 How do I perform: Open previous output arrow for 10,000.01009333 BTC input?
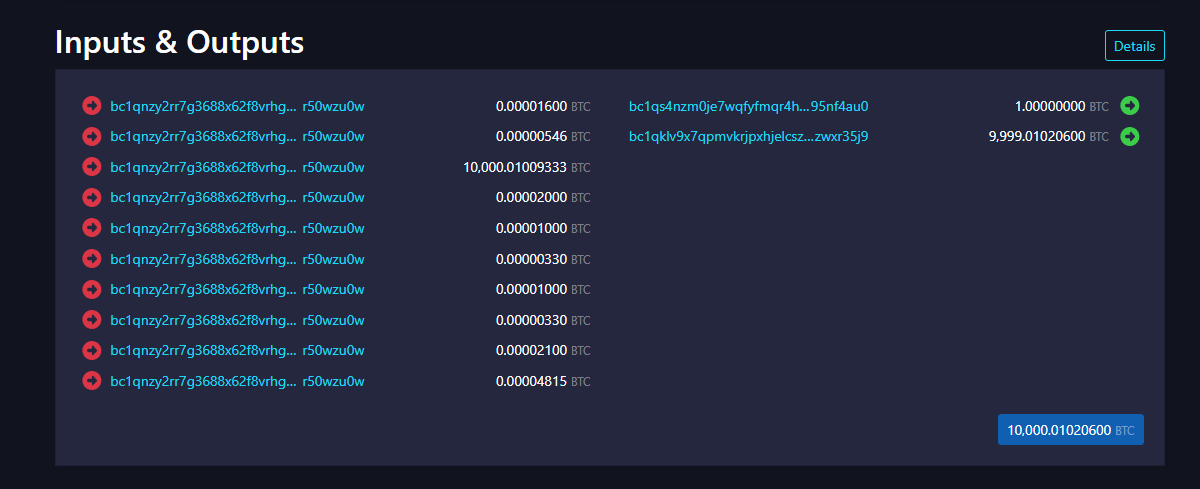(92, 167)
